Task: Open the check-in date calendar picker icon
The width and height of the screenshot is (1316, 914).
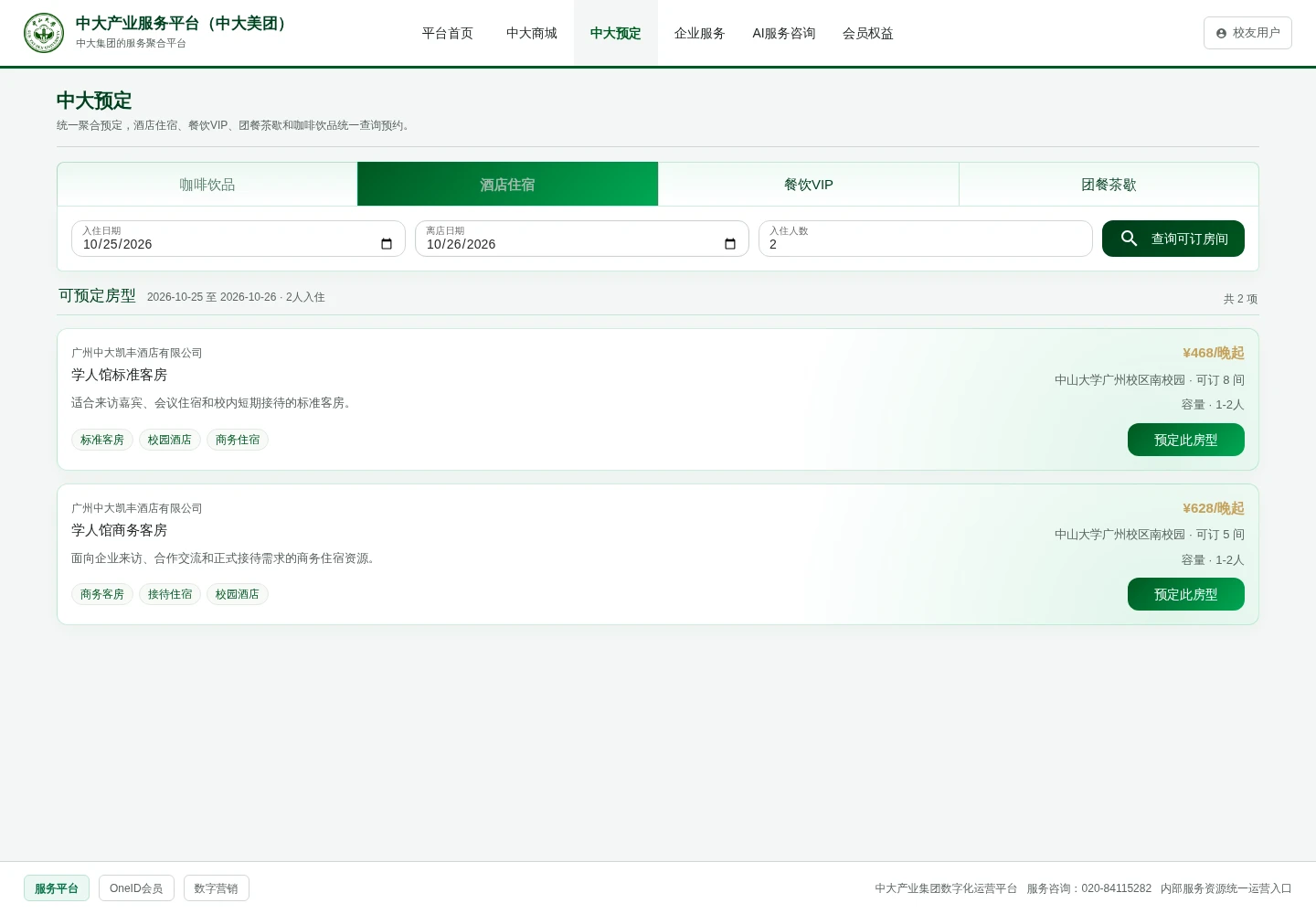Action: coord(387,244)
